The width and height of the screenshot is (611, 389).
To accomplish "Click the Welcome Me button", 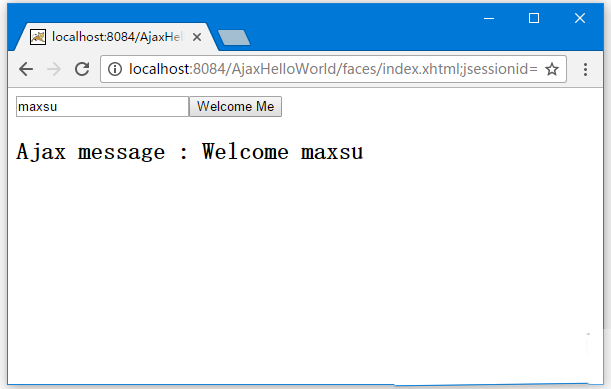I will click(235, 106).
